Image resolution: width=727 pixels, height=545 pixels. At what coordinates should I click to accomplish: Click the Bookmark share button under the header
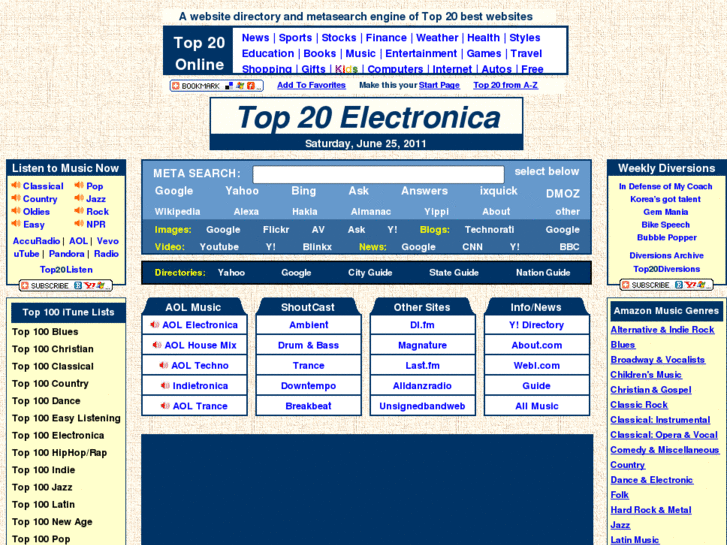(217, 86)
